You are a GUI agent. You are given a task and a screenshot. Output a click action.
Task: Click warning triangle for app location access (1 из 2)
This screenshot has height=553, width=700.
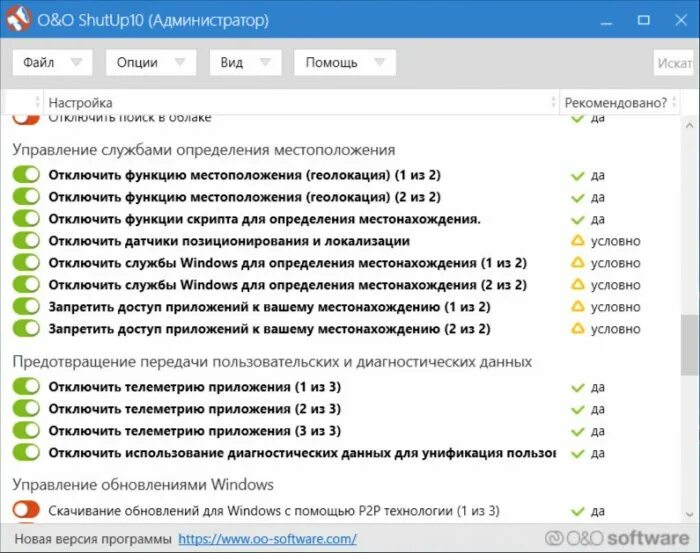(578, 307)
